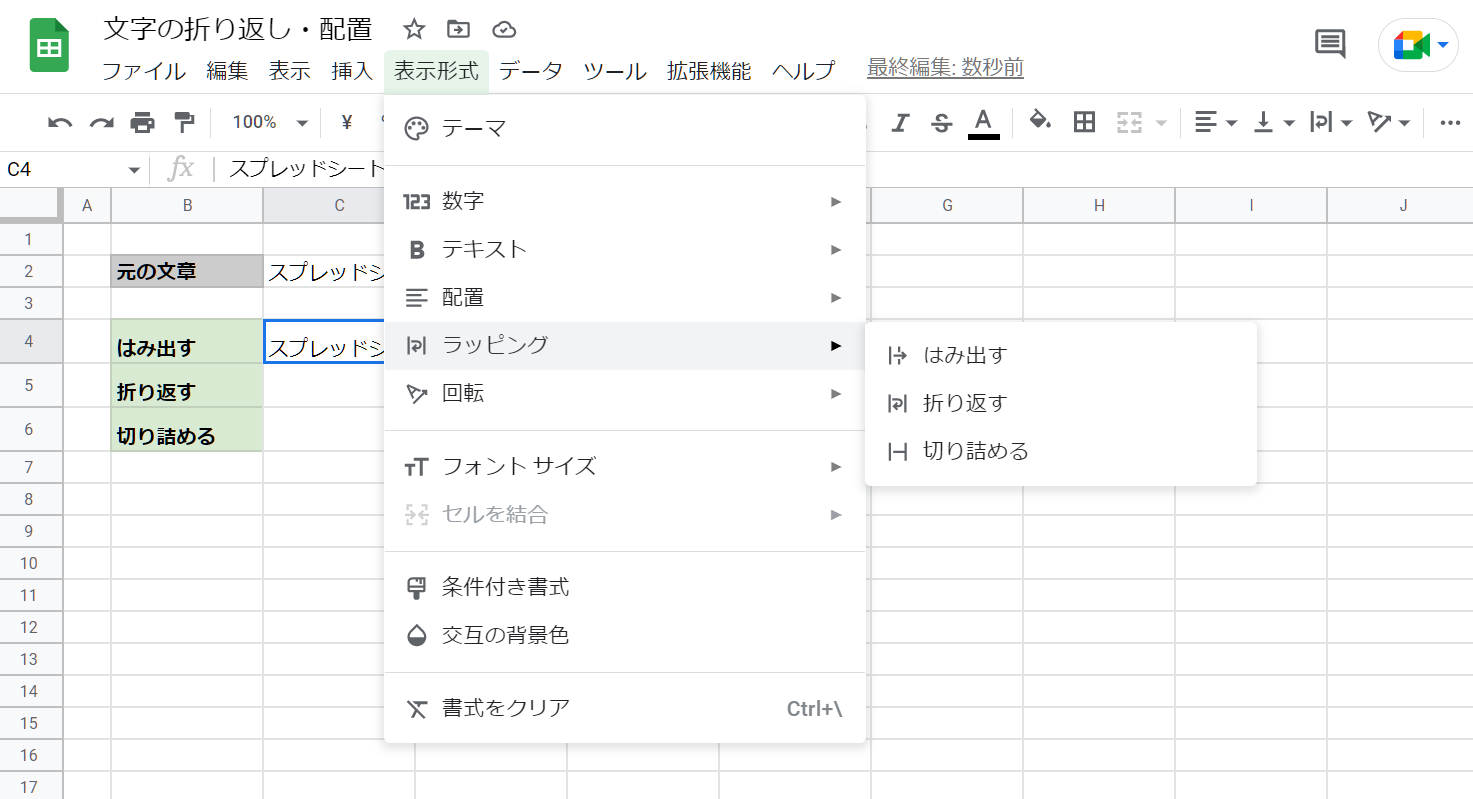Toggle italic formatting
Viewport: 1473px width, 799px height.
[x=900, y=121]
